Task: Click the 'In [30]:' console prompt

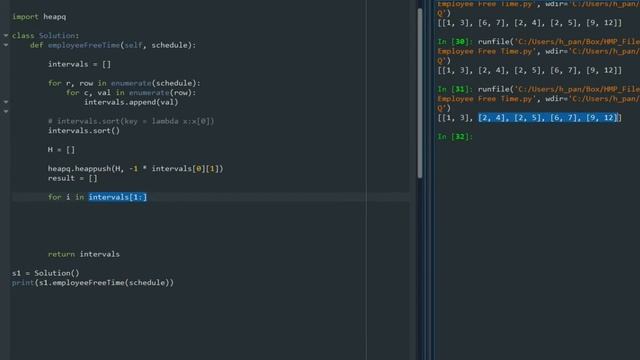Action: 455,42
